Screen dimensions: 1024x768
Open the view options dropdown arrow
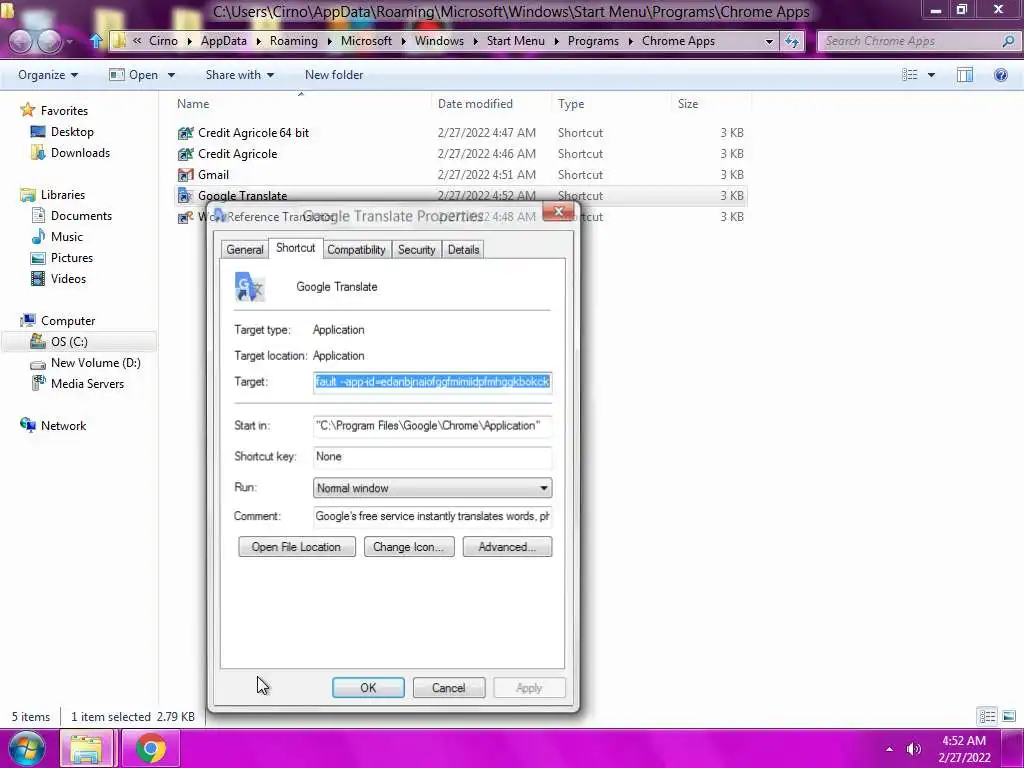pos(931,75)
